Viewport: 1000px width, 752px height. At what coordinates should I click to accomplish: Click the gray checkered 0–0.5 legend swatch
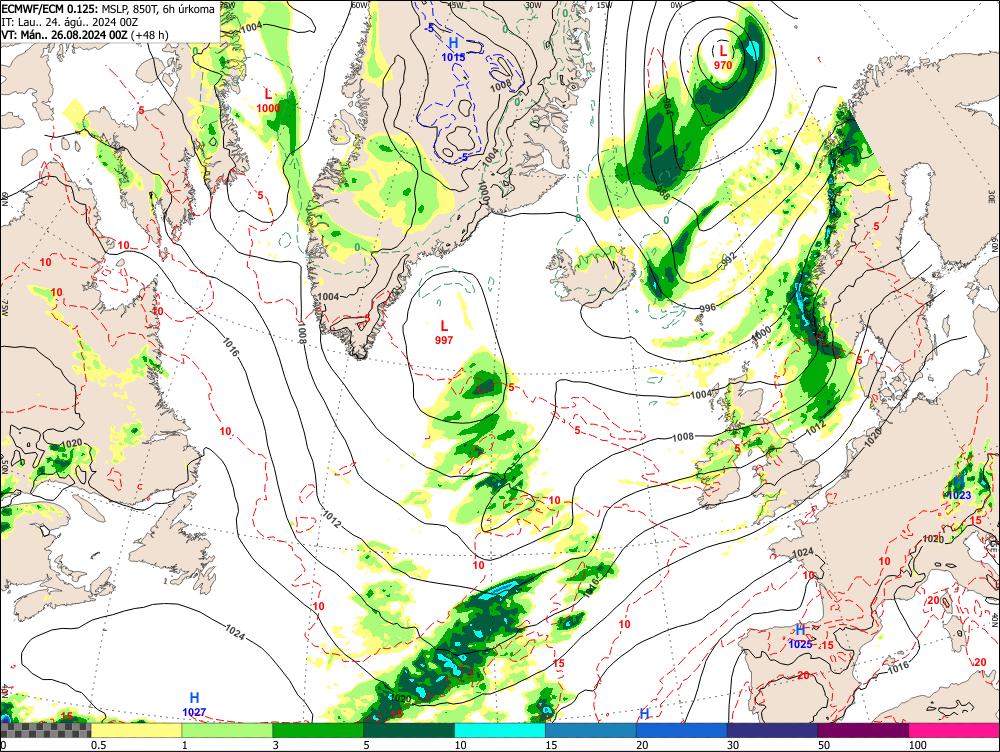45,730
